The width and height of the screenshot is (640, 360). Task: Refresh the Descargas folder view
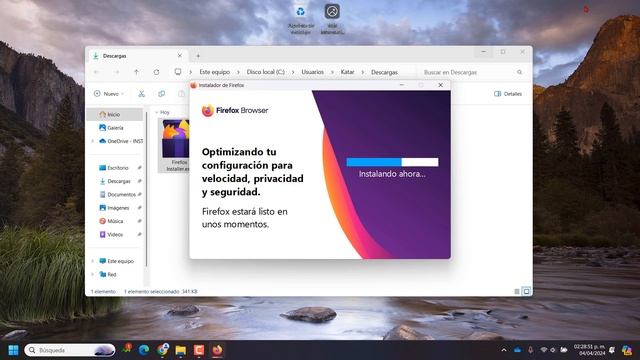[x=156, y=72]
